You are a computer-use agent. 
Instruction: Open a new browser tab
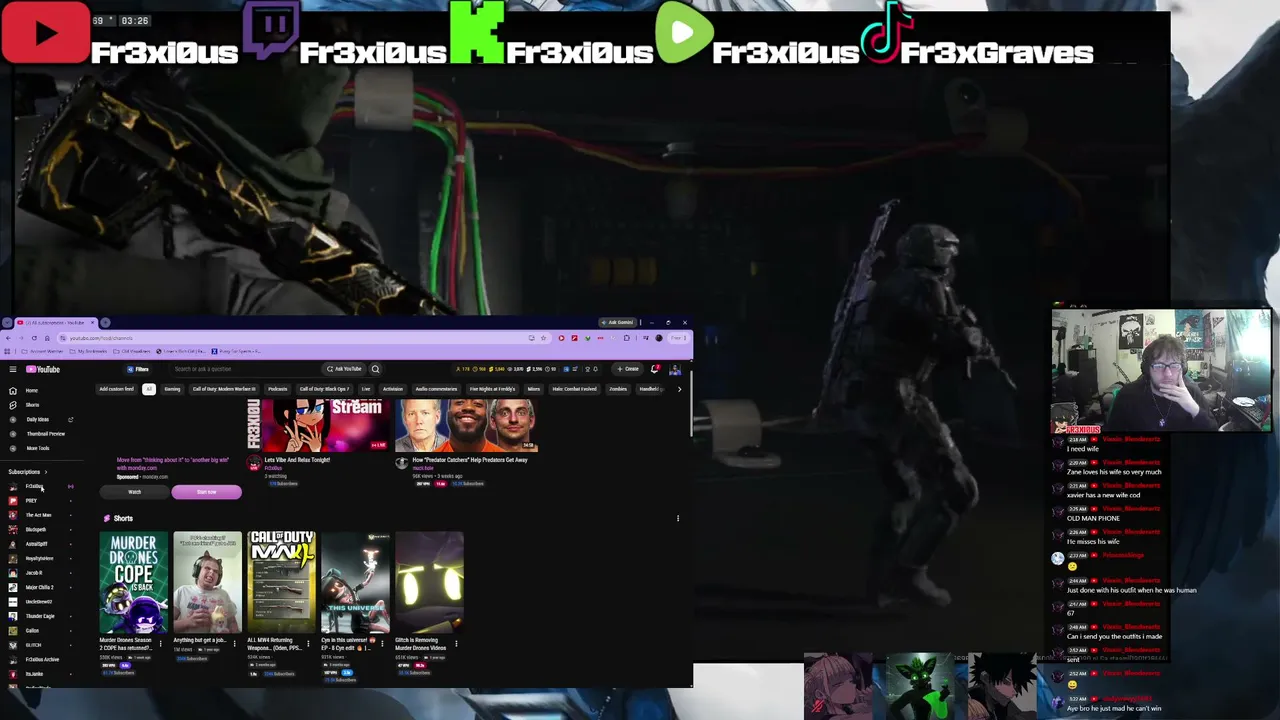coord(105,323)
